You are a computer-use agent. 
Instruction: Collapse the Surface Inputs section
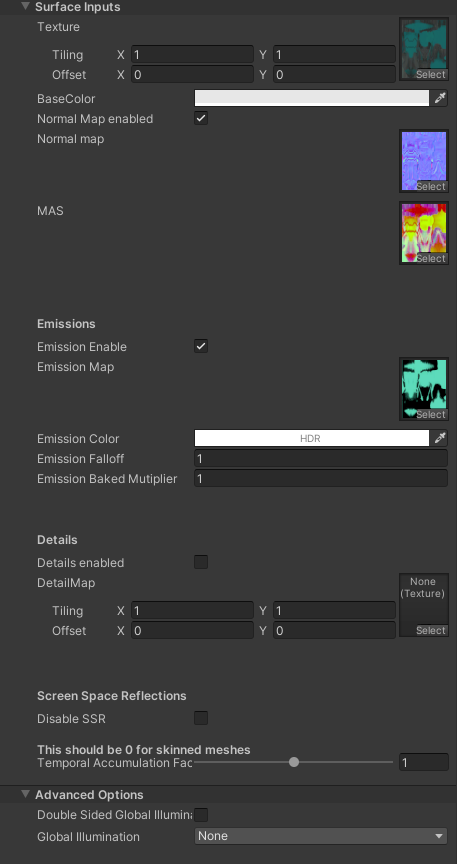tap(25, 7)
